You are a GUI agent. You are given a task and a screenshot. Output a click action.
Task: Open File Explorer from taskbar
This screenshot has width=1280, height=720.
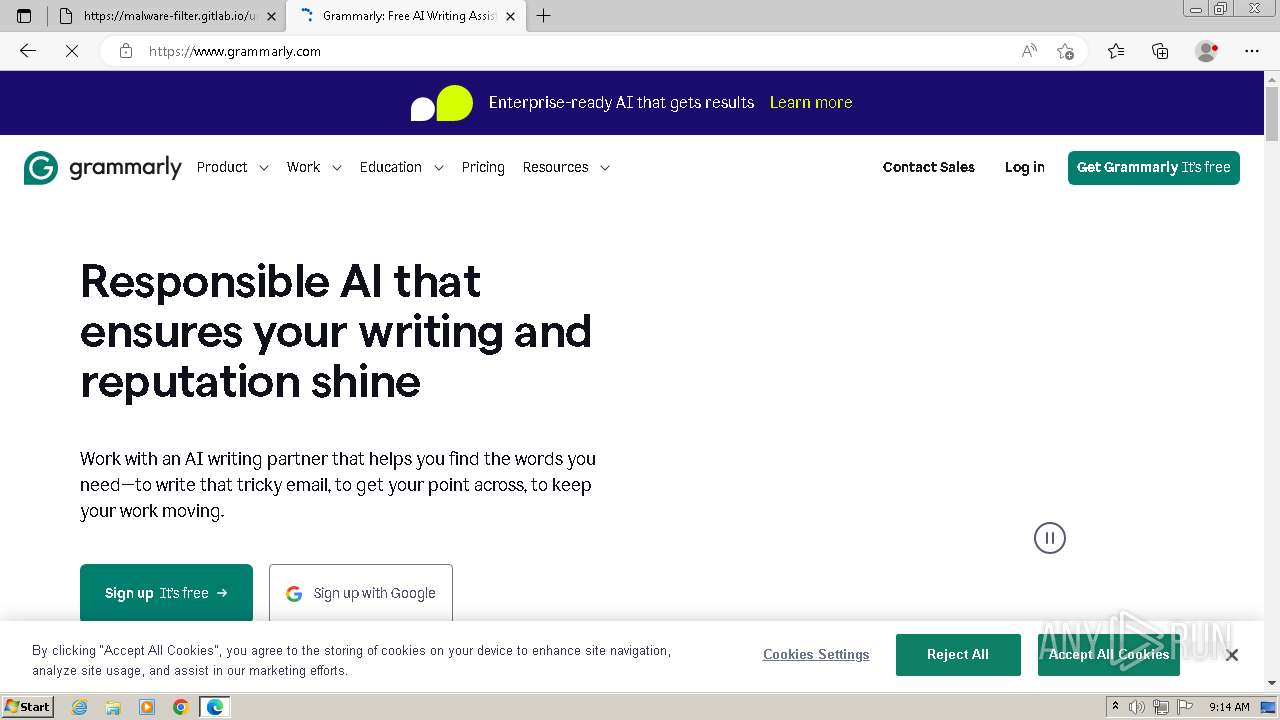pyautogui.click(x=113, y=707)
